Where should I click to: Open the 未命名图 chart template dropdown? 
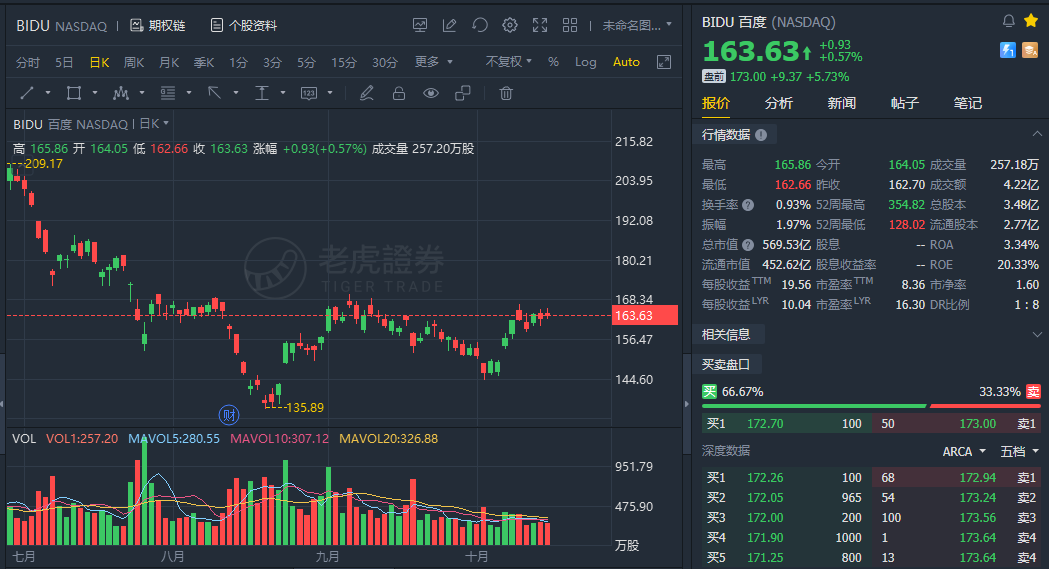(x=637, y=25)
